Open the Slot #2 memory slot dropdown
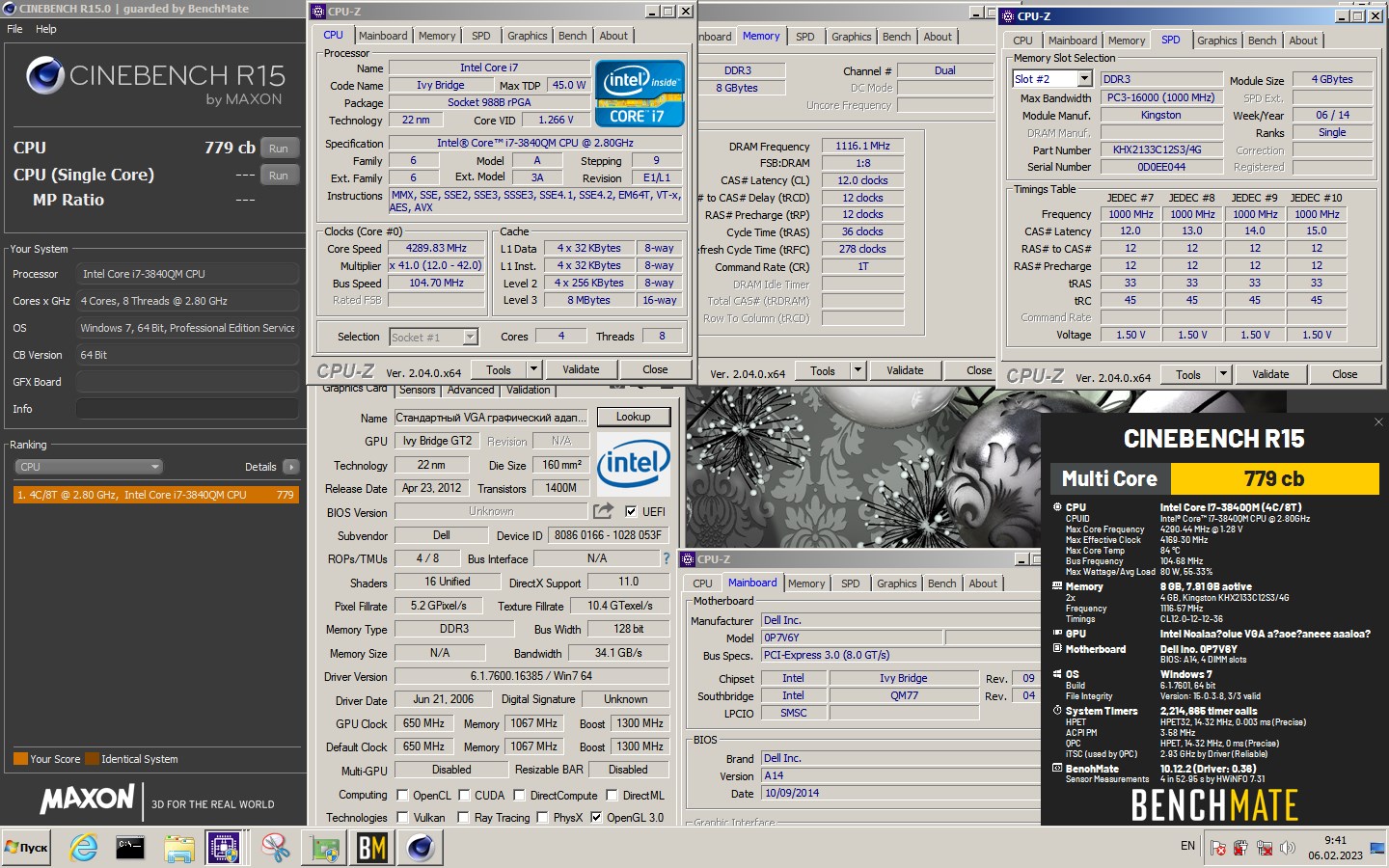This screenshot has width=1389, height=868. pyautogui.click(x=1084, y=79)
